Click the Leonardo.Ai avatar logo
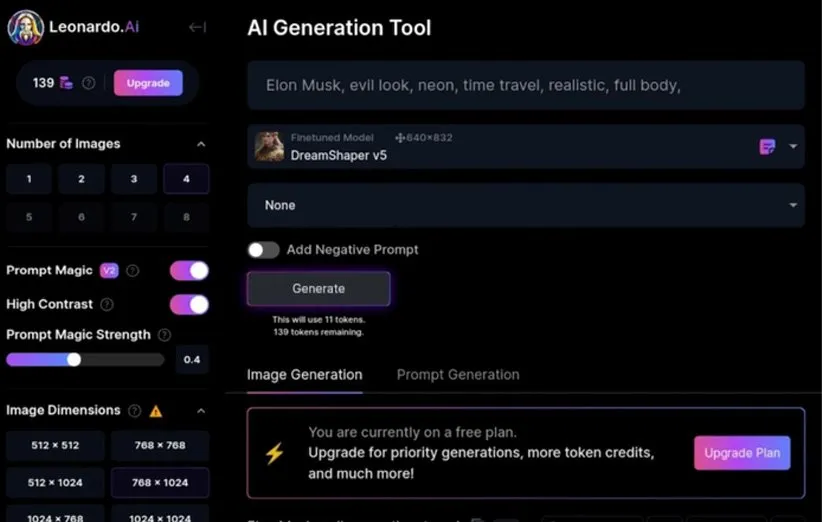Screen dimensions: 822x522 coord(25,28)
